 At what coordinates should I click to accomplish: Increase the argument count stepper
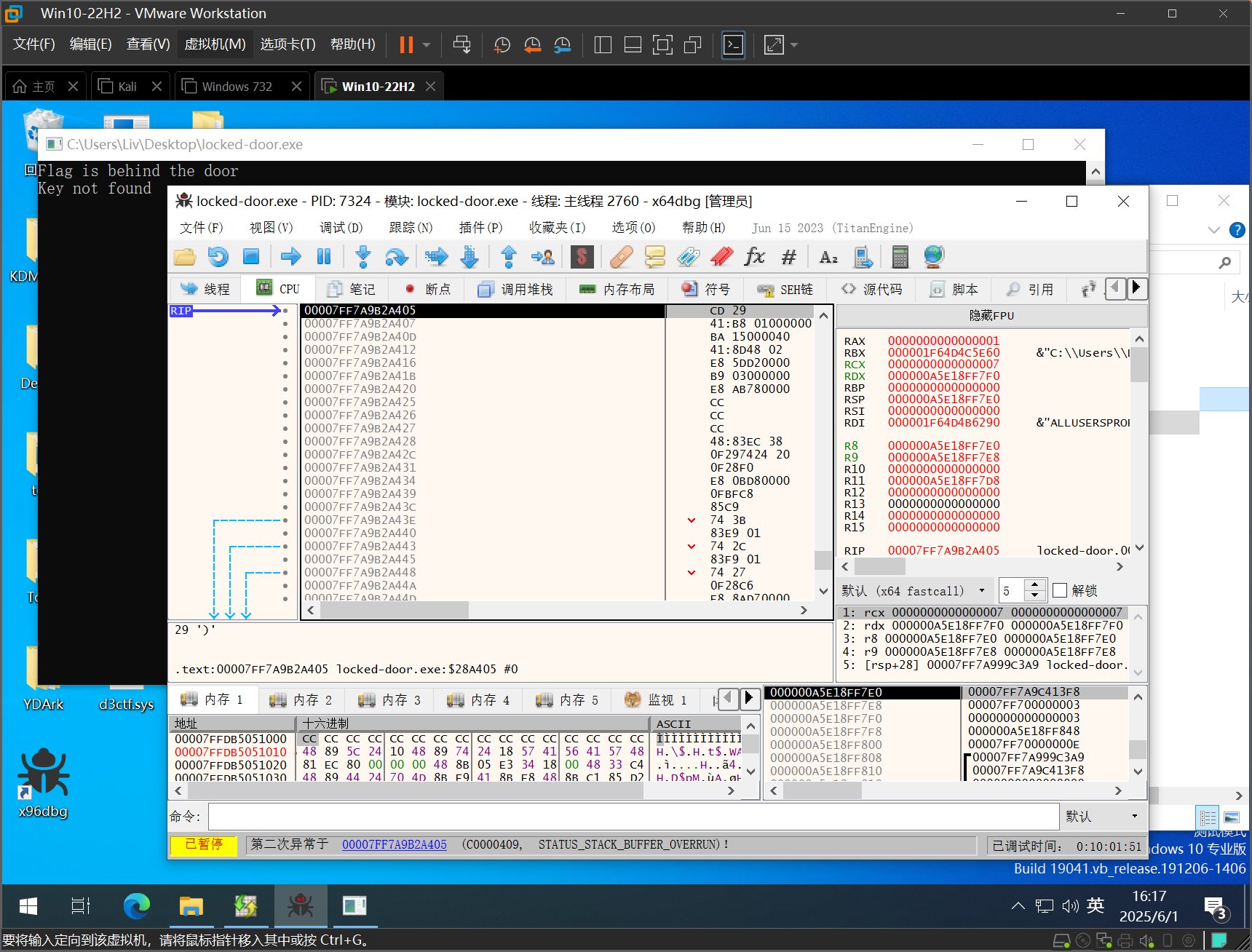coord(1034,584)
